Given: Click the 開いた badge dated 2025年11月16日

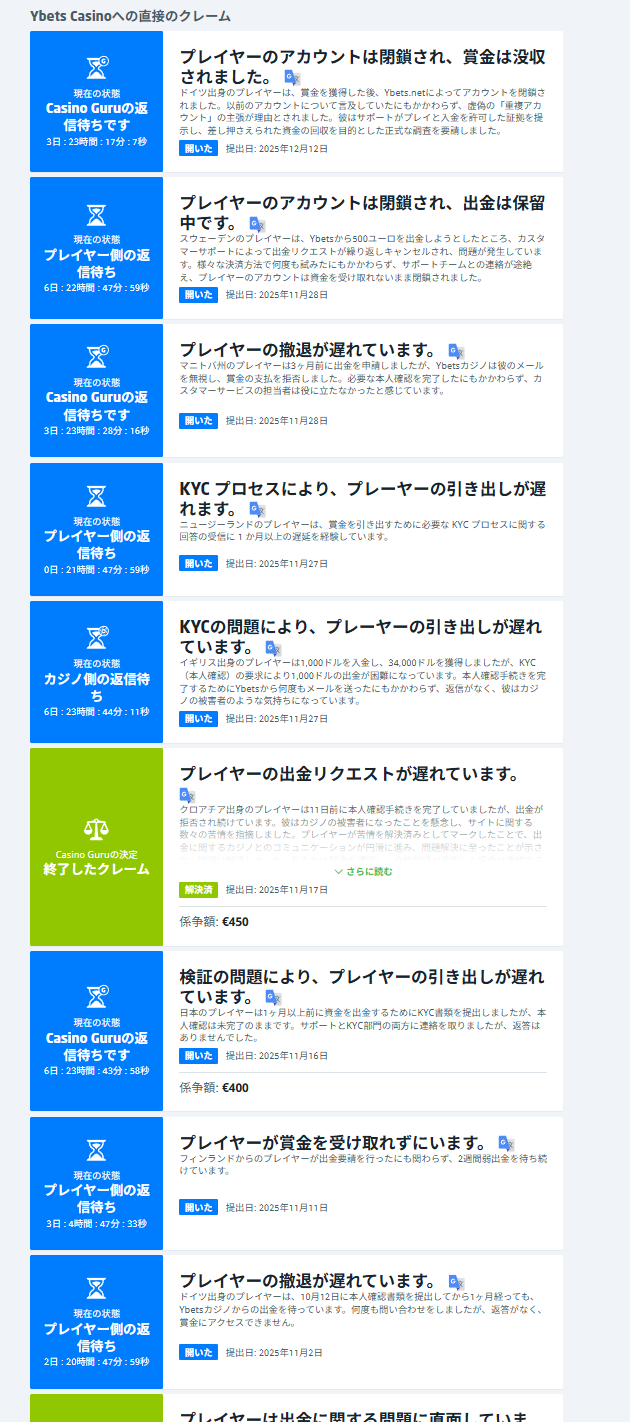Looking at the screenshot, I should [x=198, y=1056].
